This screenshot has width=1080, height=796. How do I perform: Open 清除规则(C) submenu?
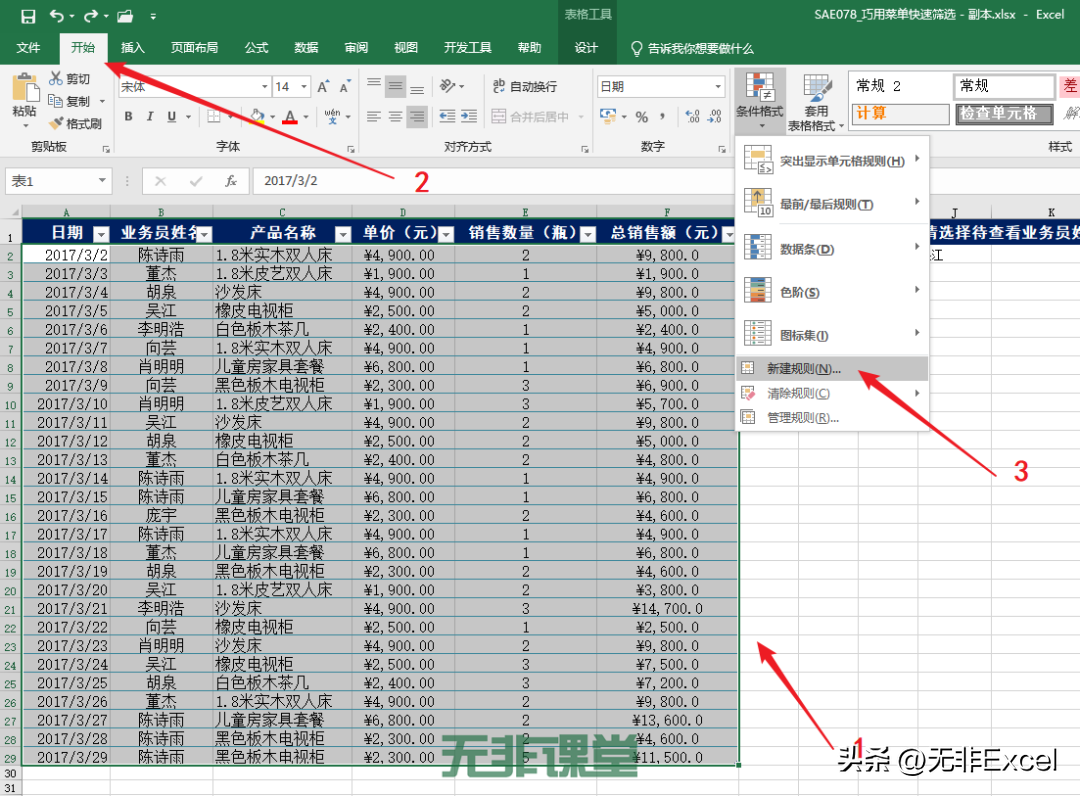tap(832, 393)
